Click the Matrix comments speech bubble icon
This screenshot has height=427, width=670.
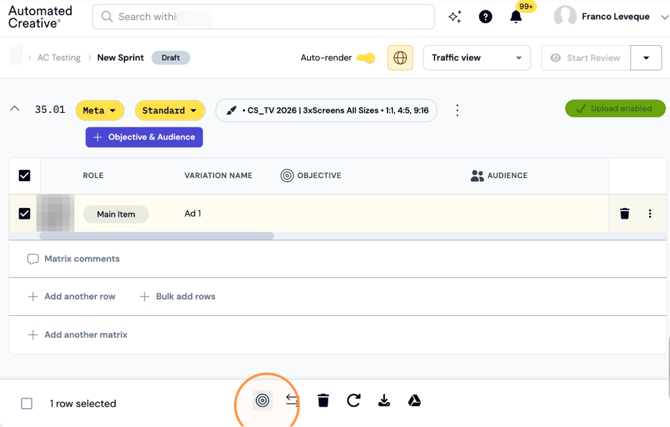[33, 259]
